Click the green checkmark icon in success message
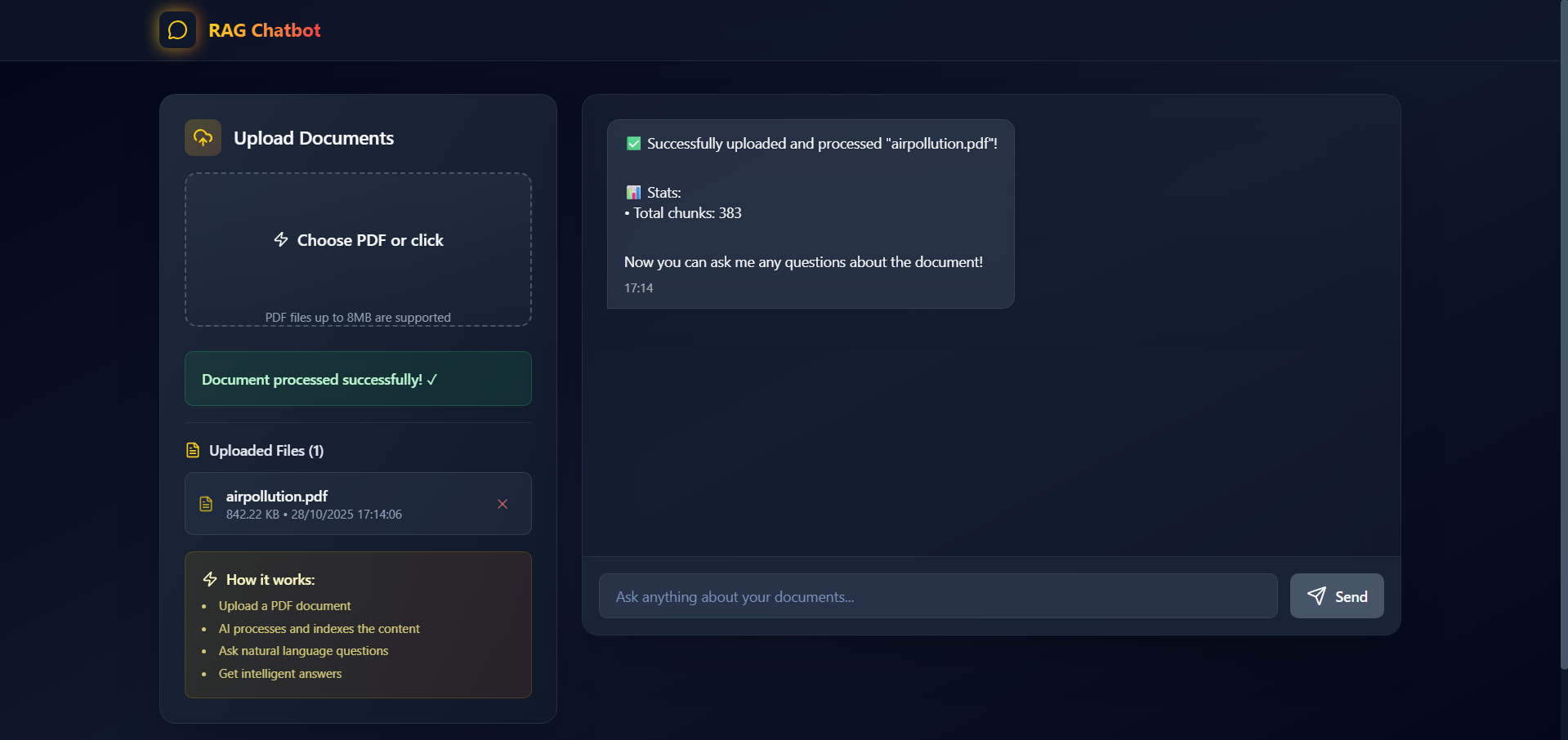The image size is (1568, 740). point(633,143)
